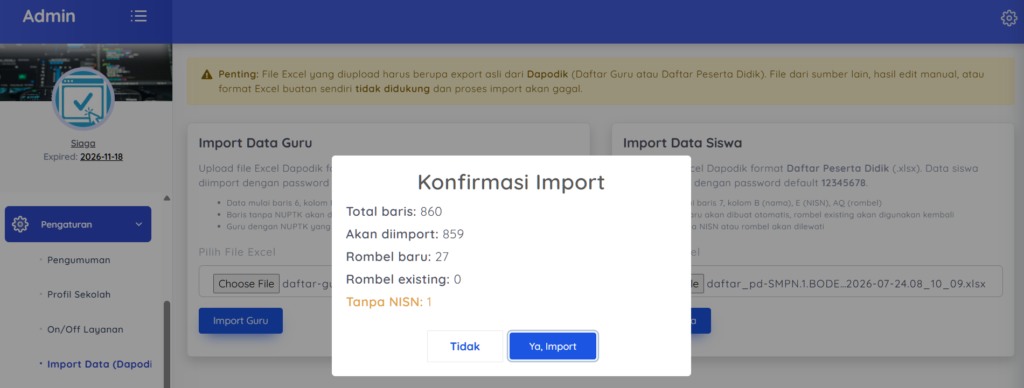Click the user profile avatar image
The image size is (1024, 388).
pyautogui.click(x=83, y=99)
